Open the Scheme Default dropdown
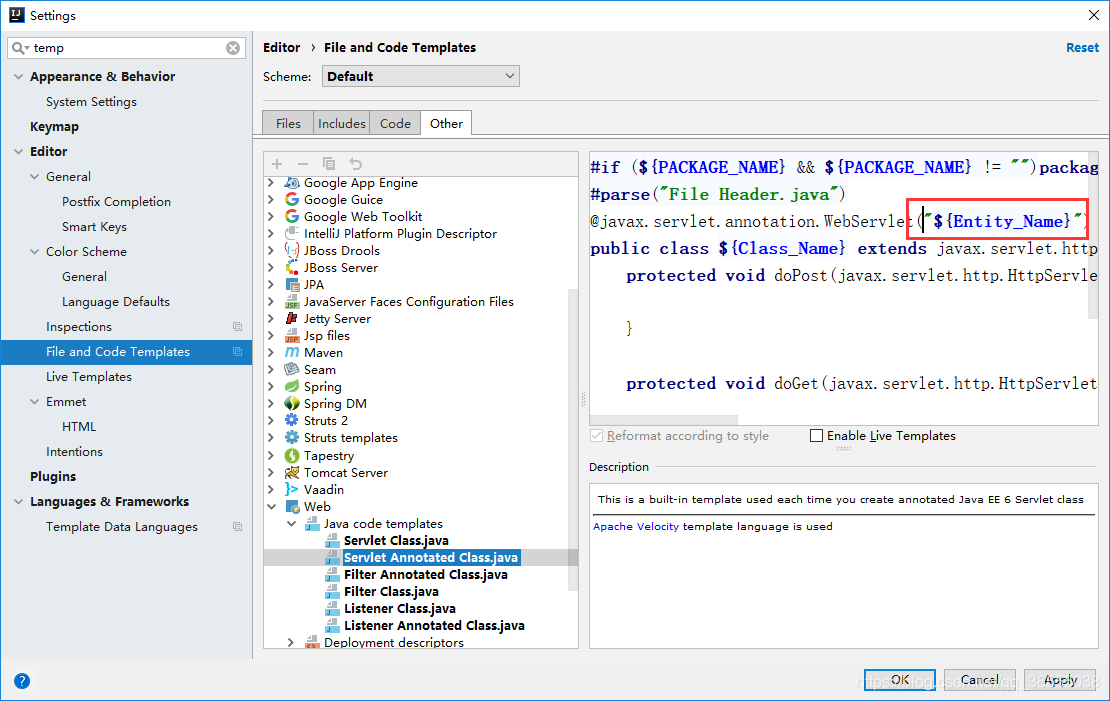1110x701 pixels. pos(420,76)
